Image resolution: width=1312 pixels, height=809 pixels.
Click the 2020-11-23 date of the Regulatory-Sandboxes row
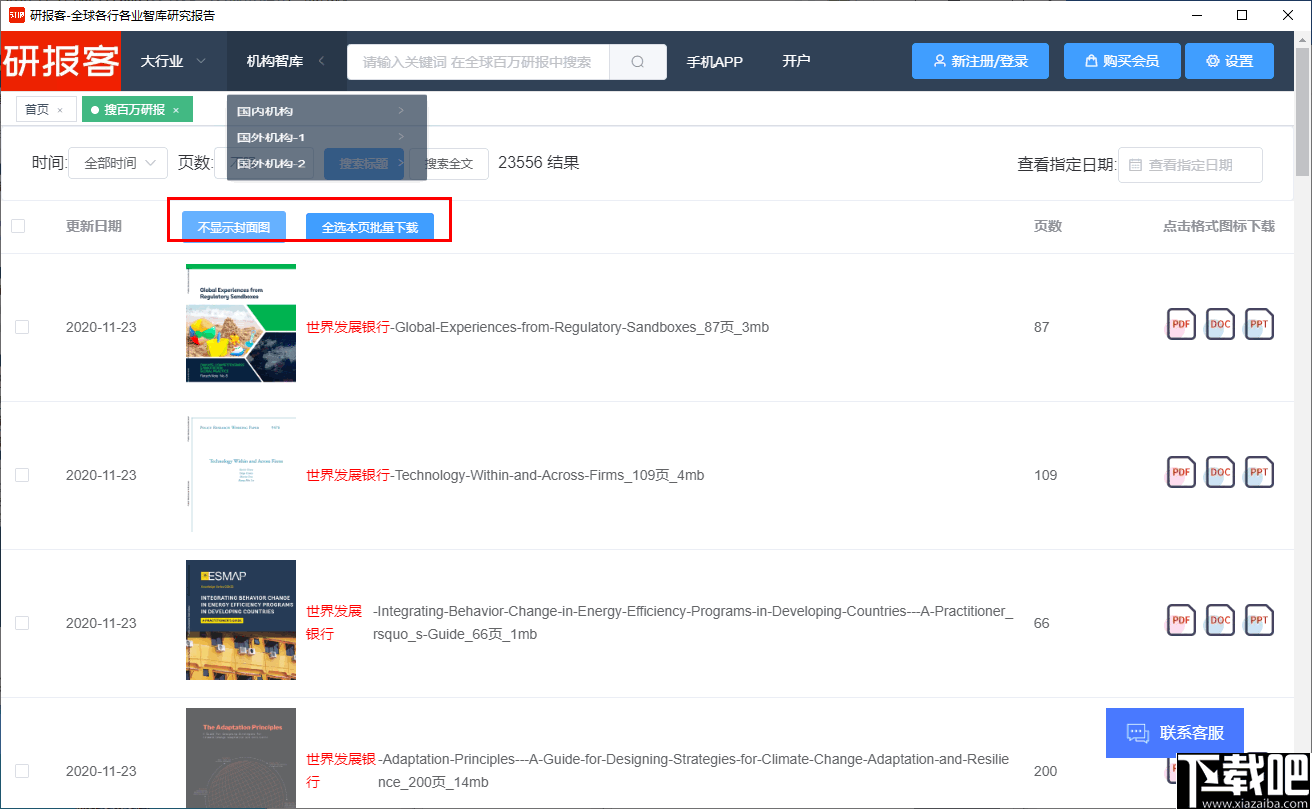[101, 327]
